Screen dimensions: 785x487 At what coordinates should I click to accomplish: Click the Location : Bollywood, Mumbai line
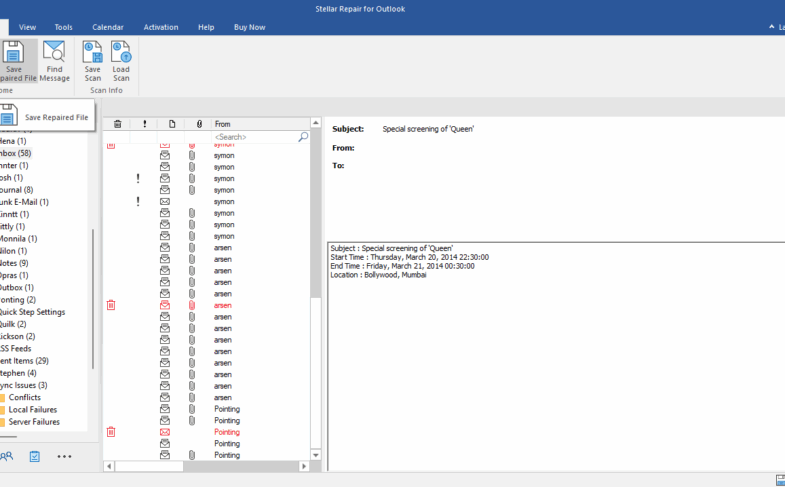[378, 275]
